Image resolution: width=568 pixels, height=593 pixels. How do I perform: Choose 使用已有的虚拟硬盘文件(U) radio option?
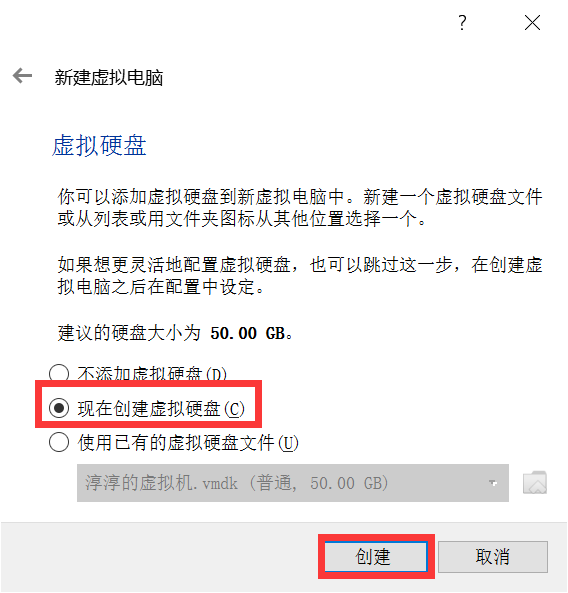(59, 442)
